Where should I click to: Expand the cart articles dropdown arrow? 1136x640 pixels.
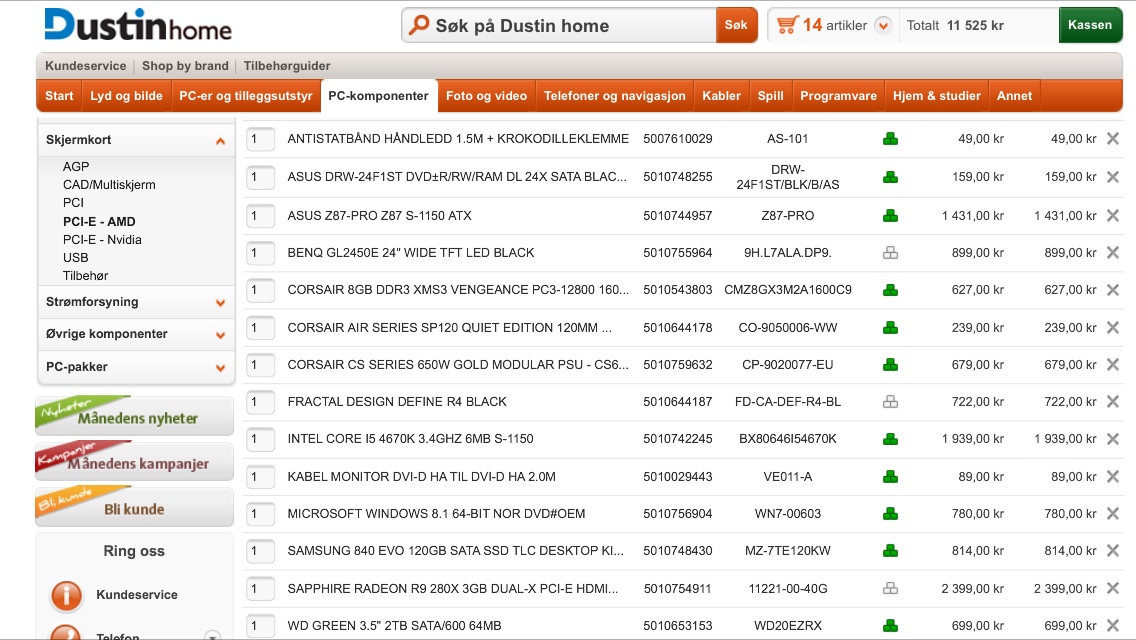coord(882,25)
